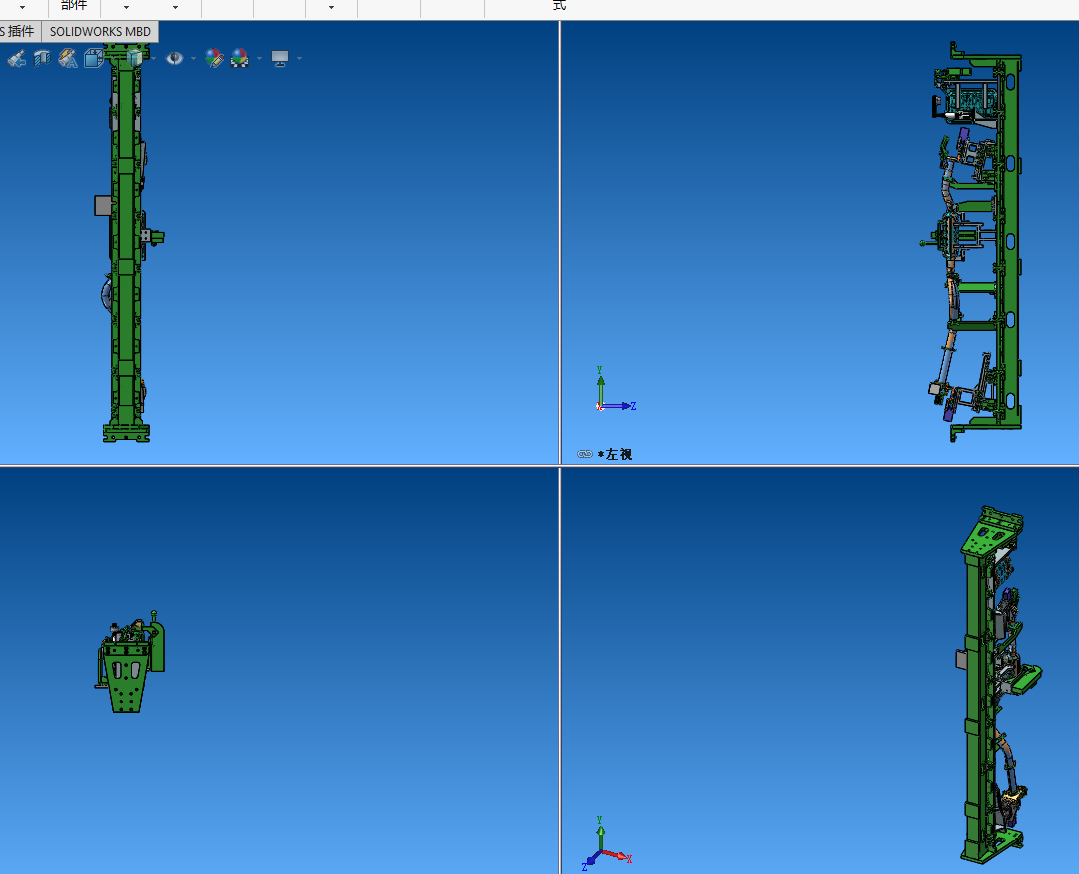Switch to the SOLIDWORKS MBD tab
This screenshot has height=874, width=1079.
100,31
